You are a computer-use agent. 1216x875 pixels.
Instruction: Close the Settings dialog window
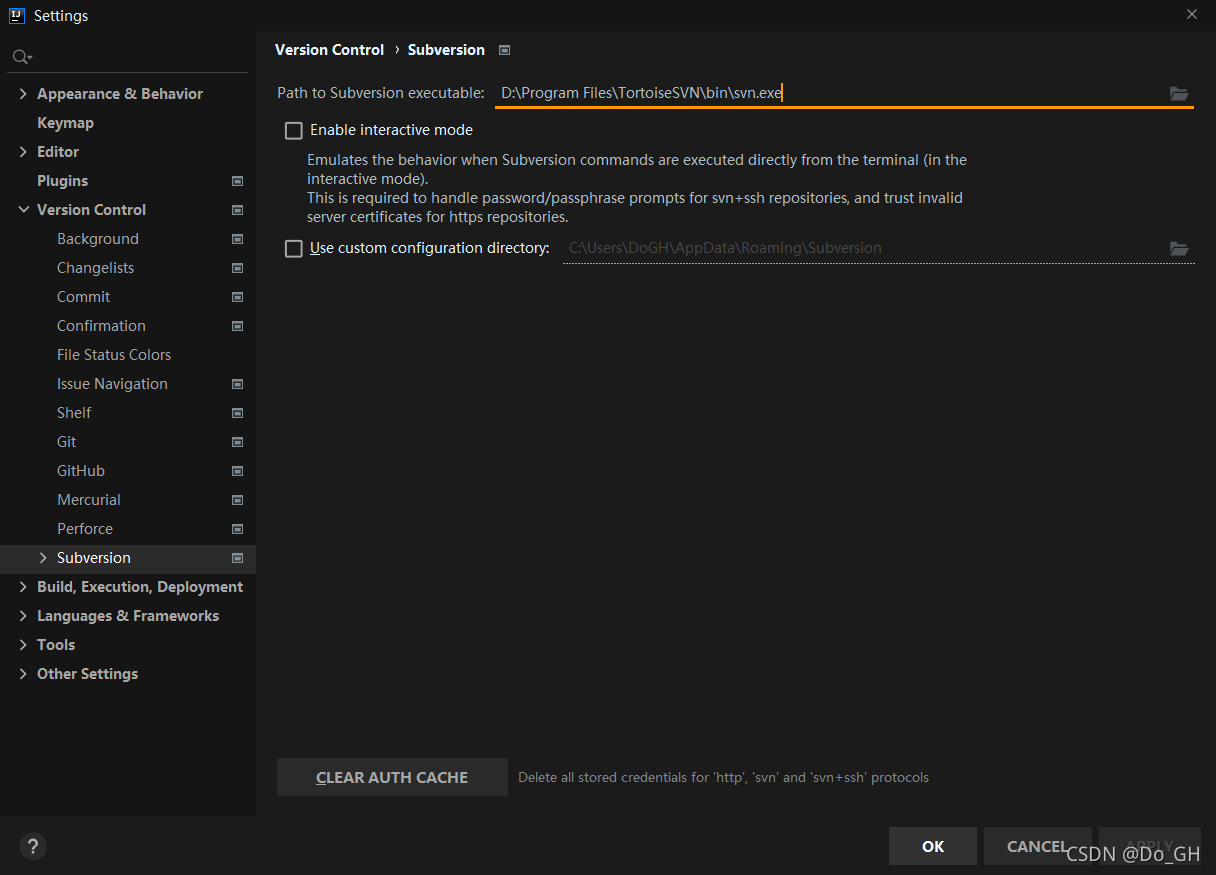pos(1192,14)
